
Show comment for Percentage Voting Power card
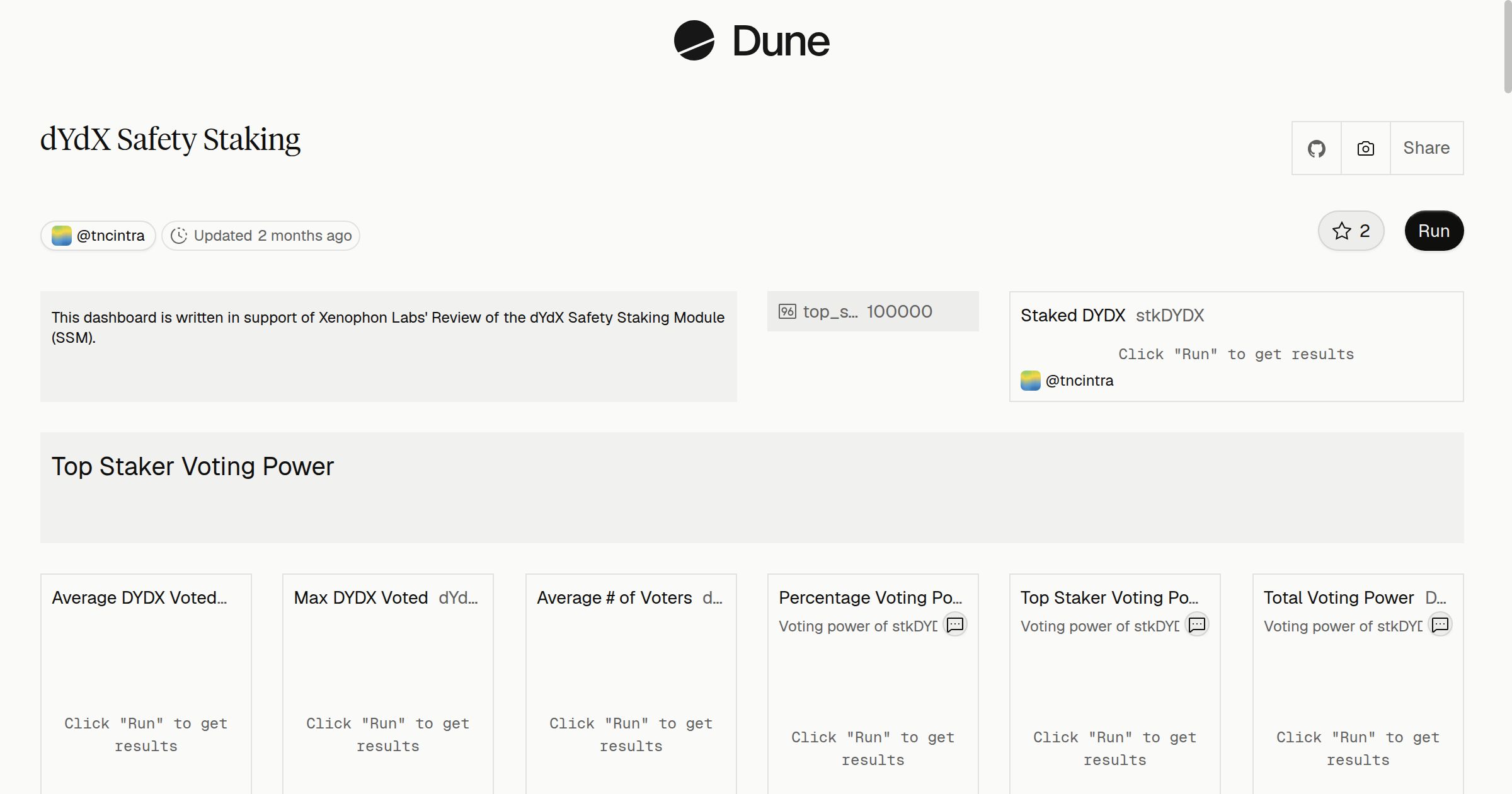tap(955, 624)
